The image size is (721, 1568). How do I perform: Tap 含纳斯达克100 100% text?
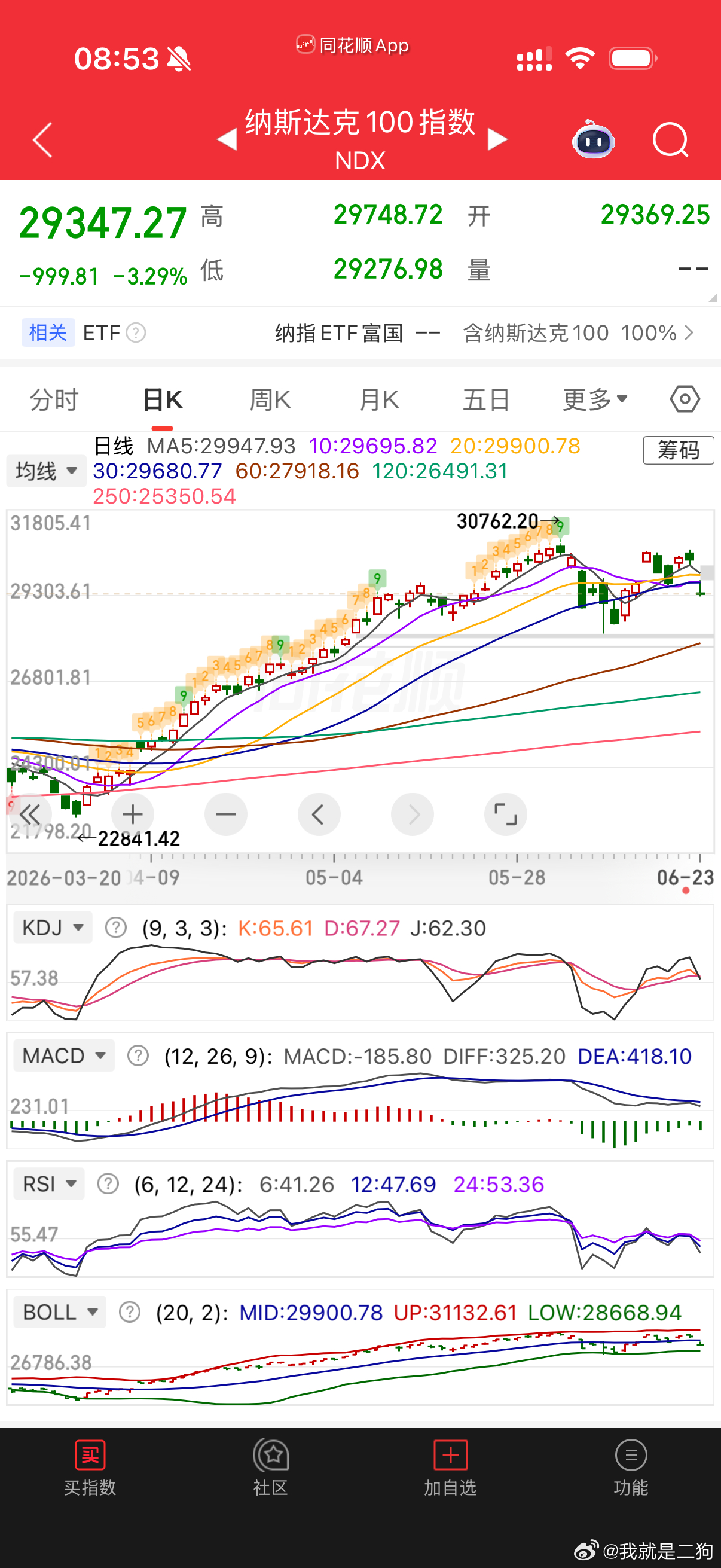[570, 333]
